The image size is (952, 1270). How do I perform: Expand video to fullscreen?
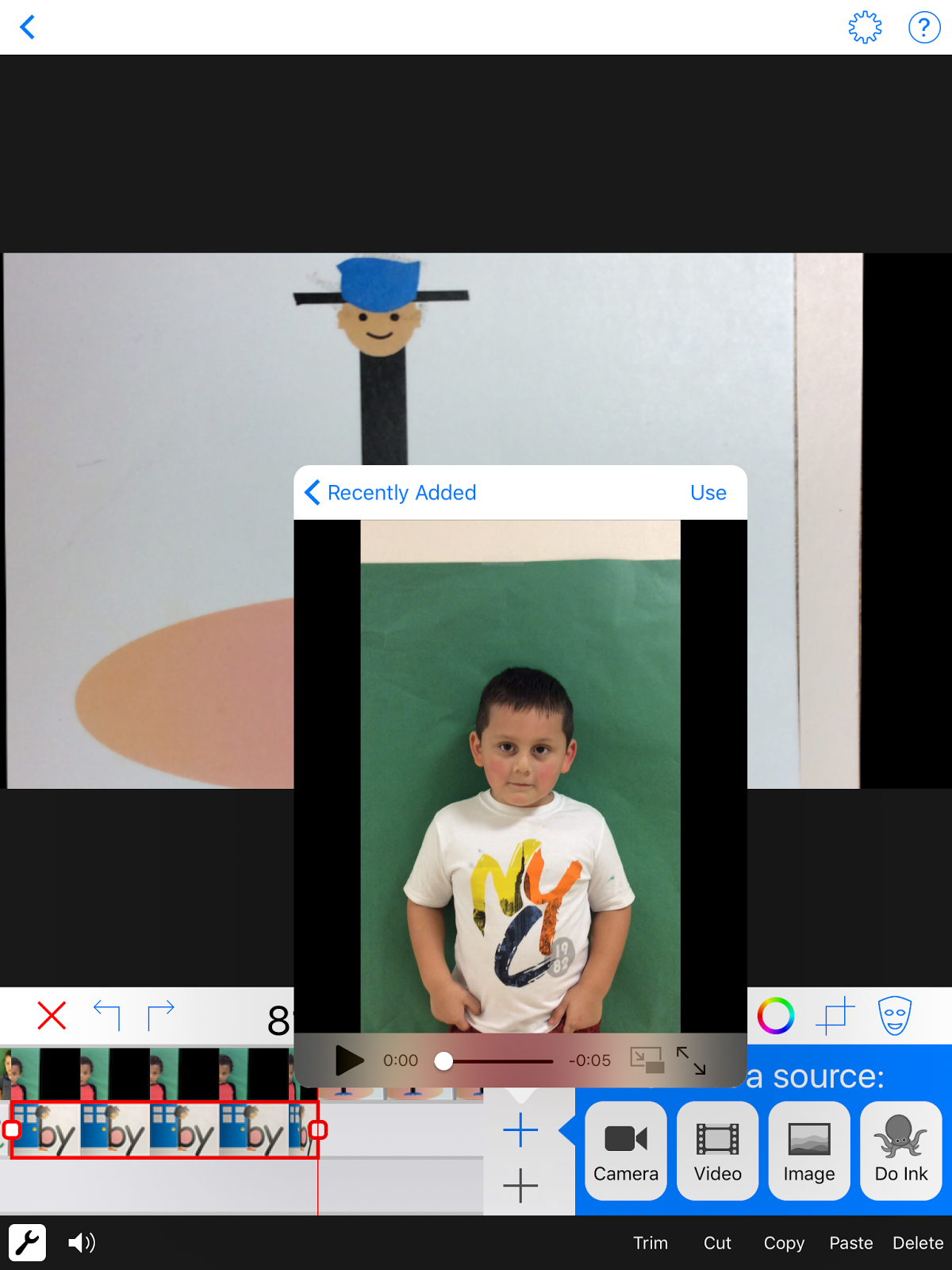coord(691,1060)
